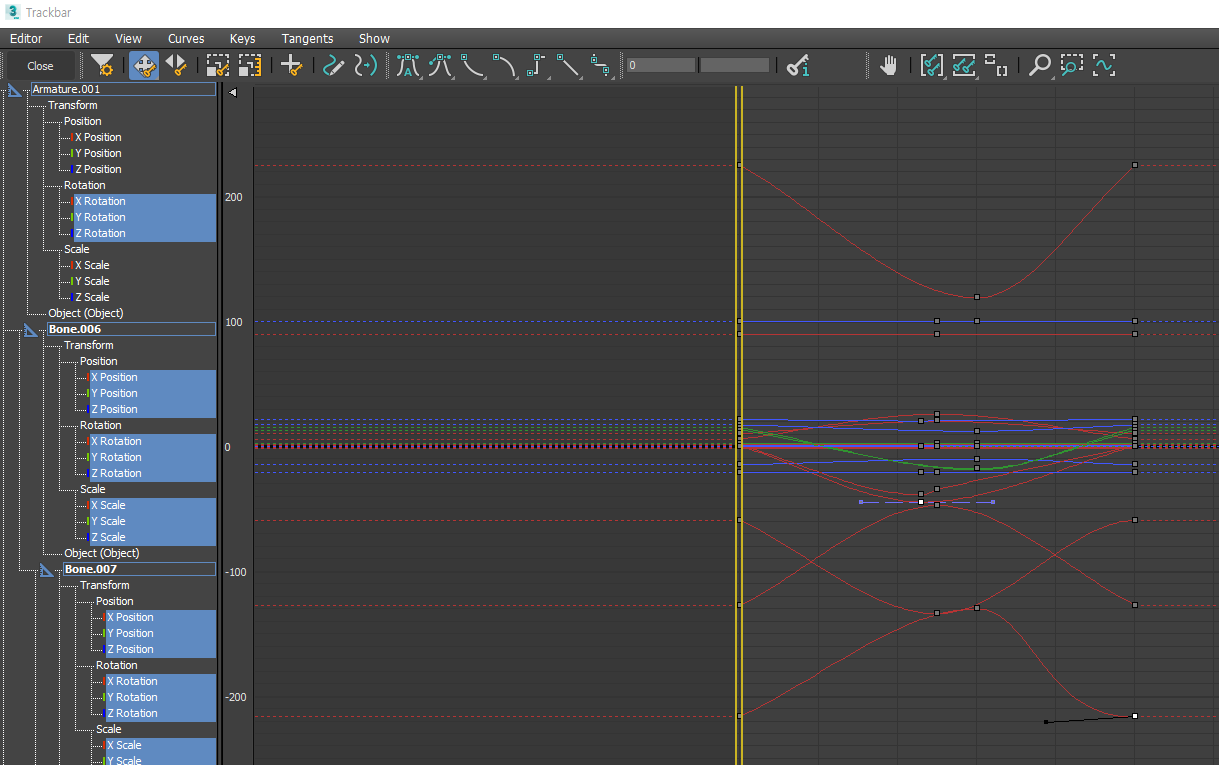Click the small arrow above the value axis
This screenshot has height=765, width=1219.
click(232, 93)
